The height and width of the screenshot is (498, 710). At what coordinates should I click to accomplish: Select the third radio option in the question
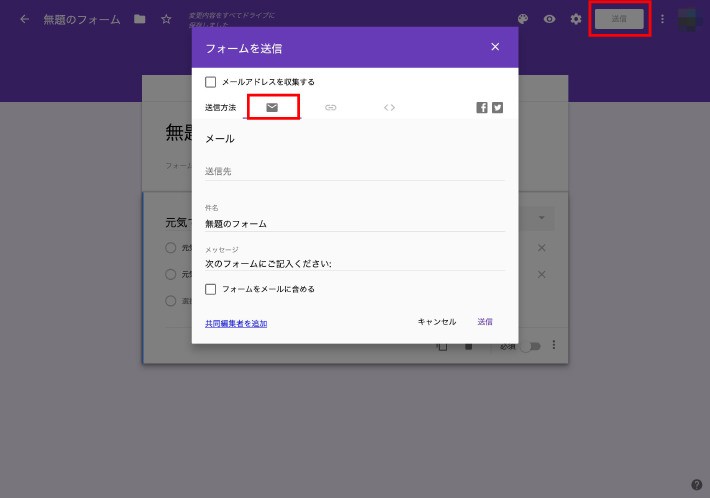coord(171,301)
